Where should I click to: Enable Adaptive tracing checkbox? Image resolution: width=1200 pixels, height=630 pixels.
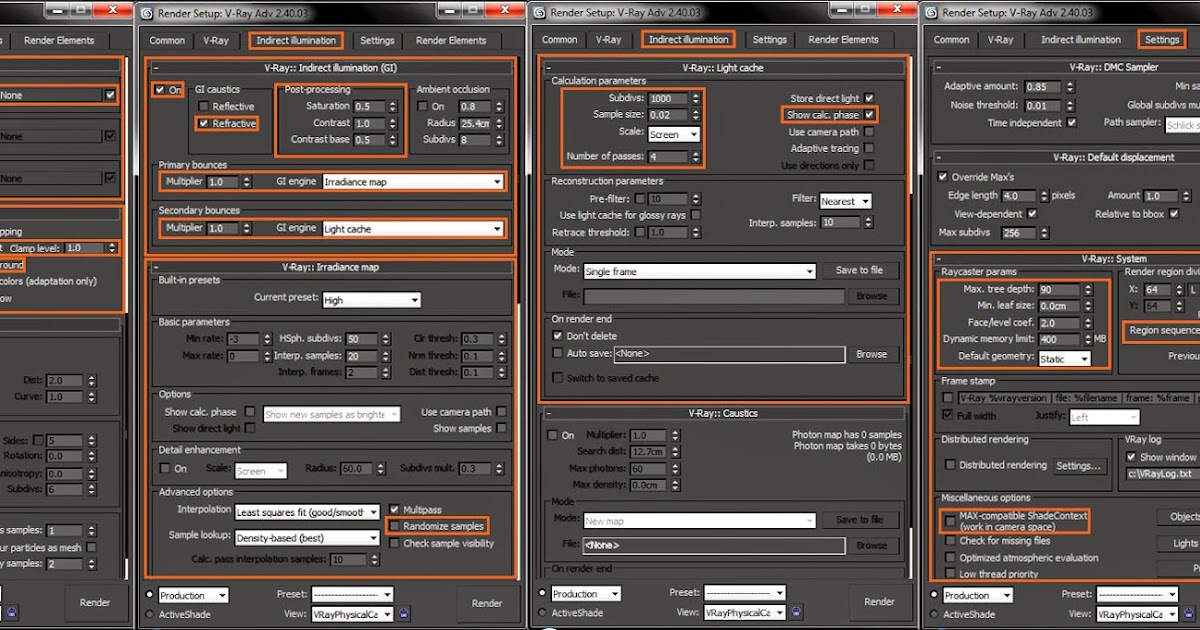tap(869, 148)
